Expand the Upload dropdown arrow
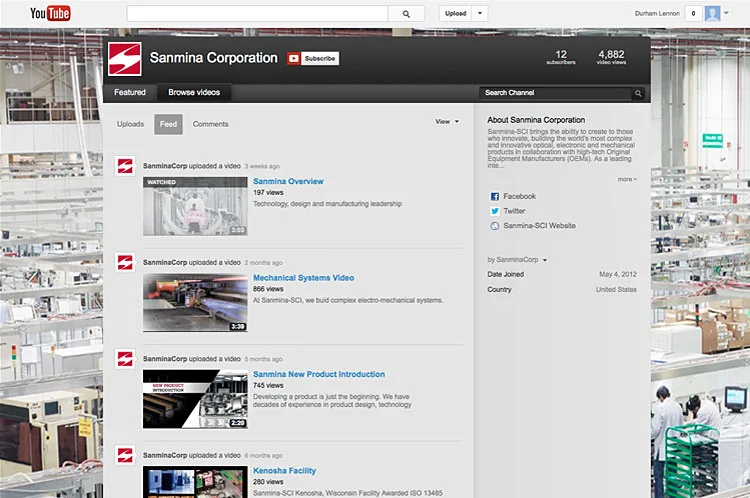 (x=480, y=13)
